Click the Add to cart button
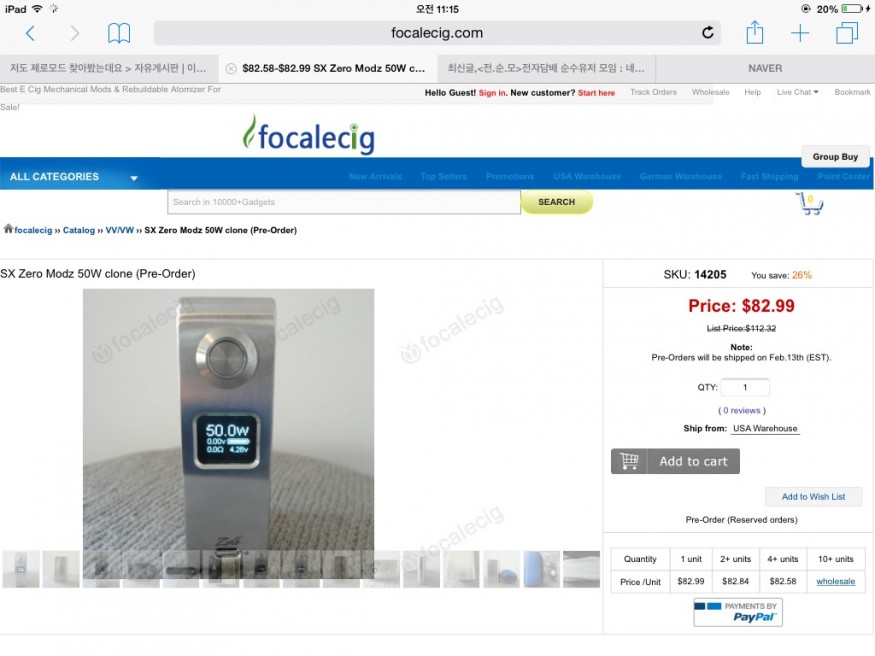 click(675, 461)
